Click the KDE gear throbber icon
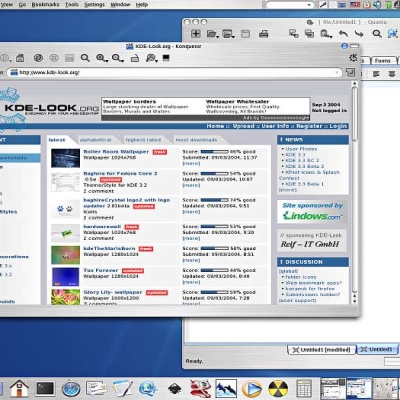400x400 pixels. point(353,58)
